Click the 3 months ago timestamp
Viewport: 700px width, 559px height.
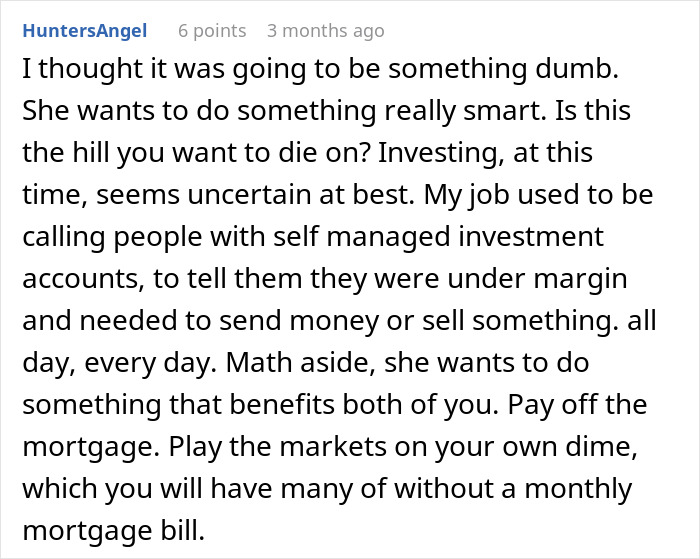click(325, 31)
